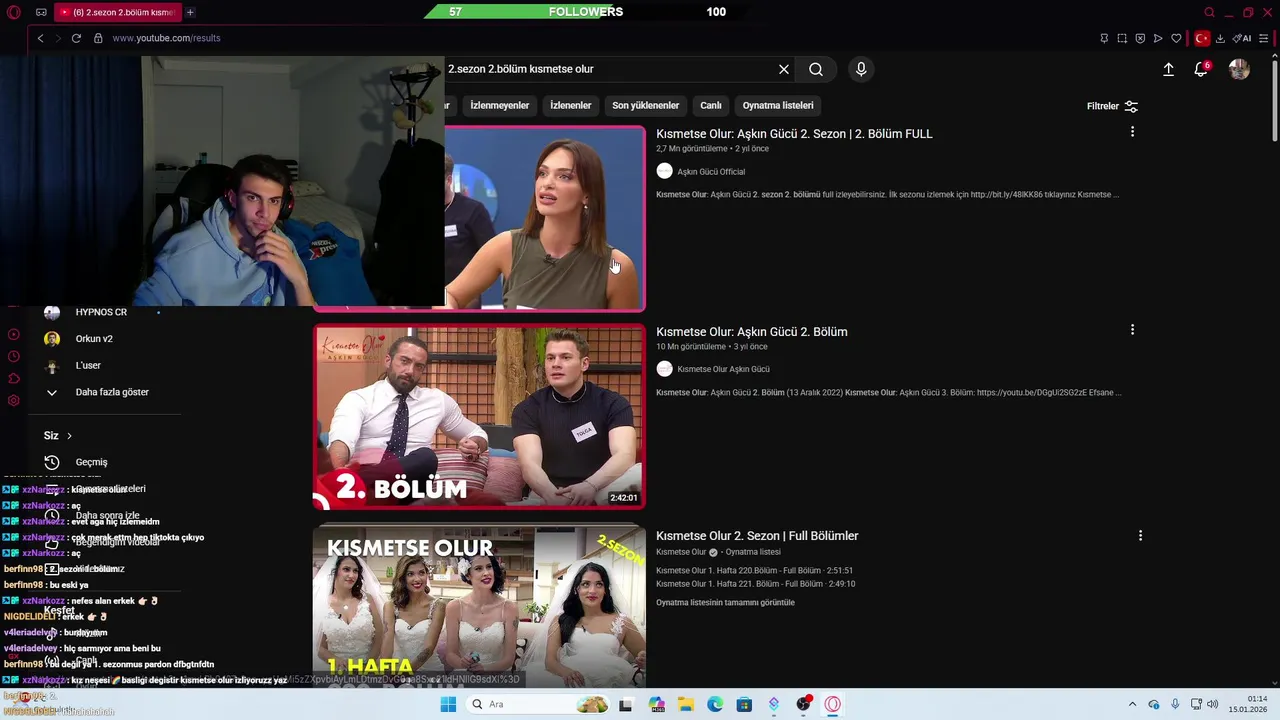Select the Son yüklenenler filter chip
The height and width of the screenshot is (720, 1280).
click(x=645, y=105)
